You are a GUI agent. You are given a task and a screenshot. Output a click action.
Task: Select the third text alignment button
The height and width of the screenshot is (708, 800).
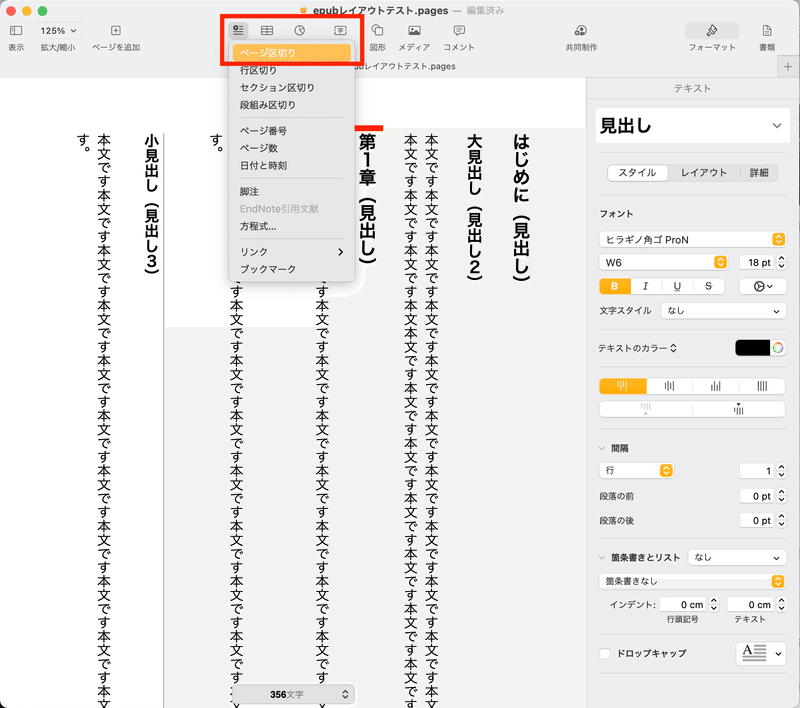coord(716,386)
